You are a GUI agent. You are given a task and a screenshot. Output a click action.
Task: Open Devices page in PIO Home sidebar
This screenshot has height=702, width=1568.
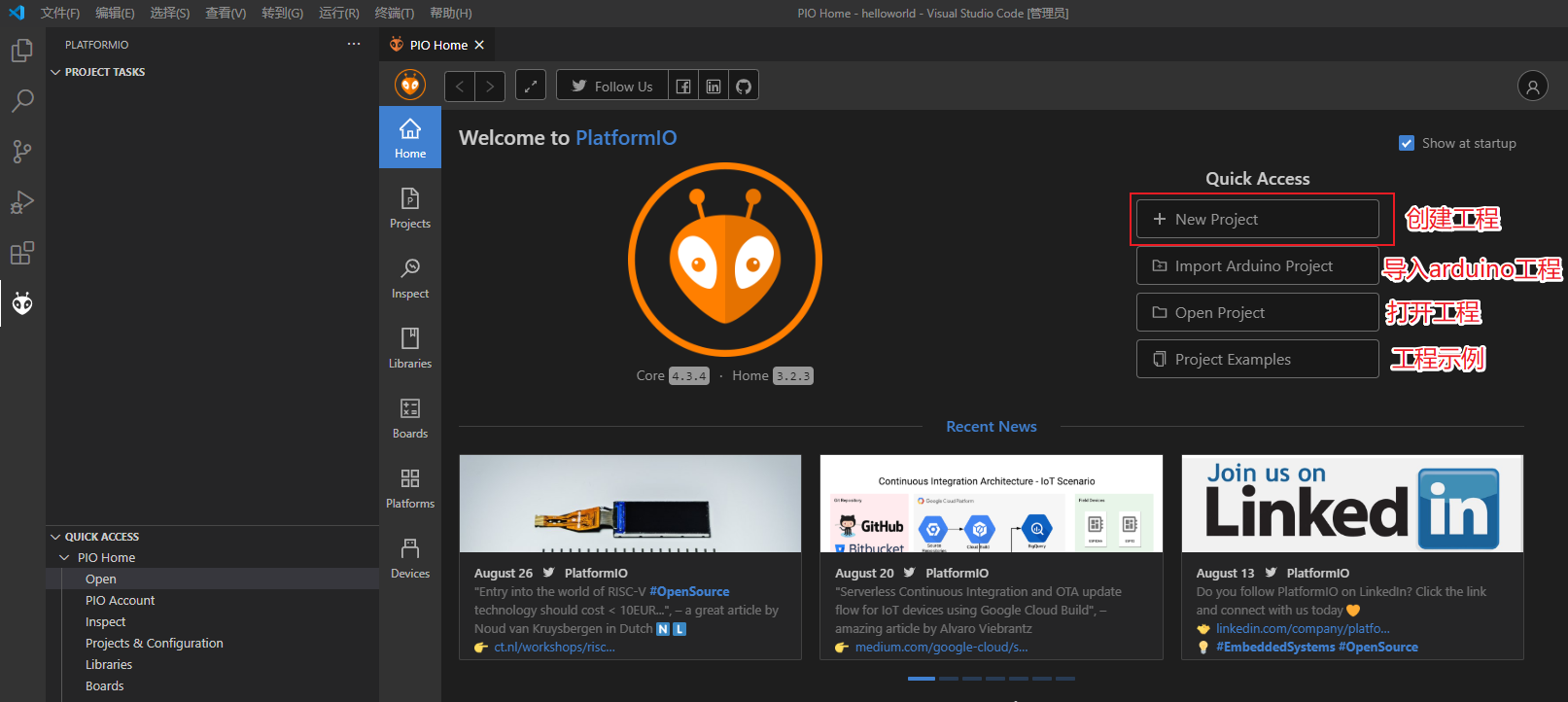point(410,558)
